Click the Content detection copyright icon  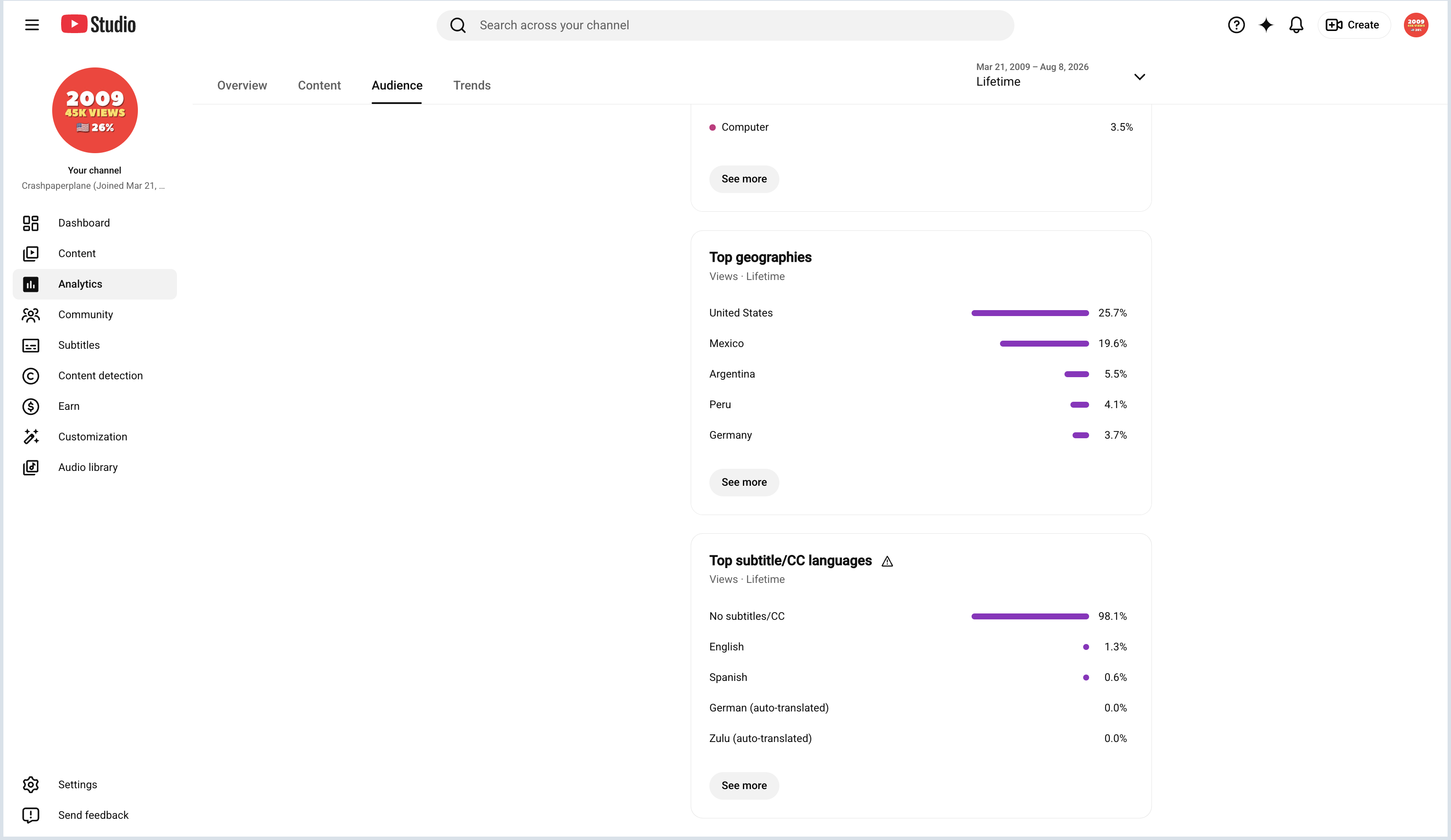31,375
